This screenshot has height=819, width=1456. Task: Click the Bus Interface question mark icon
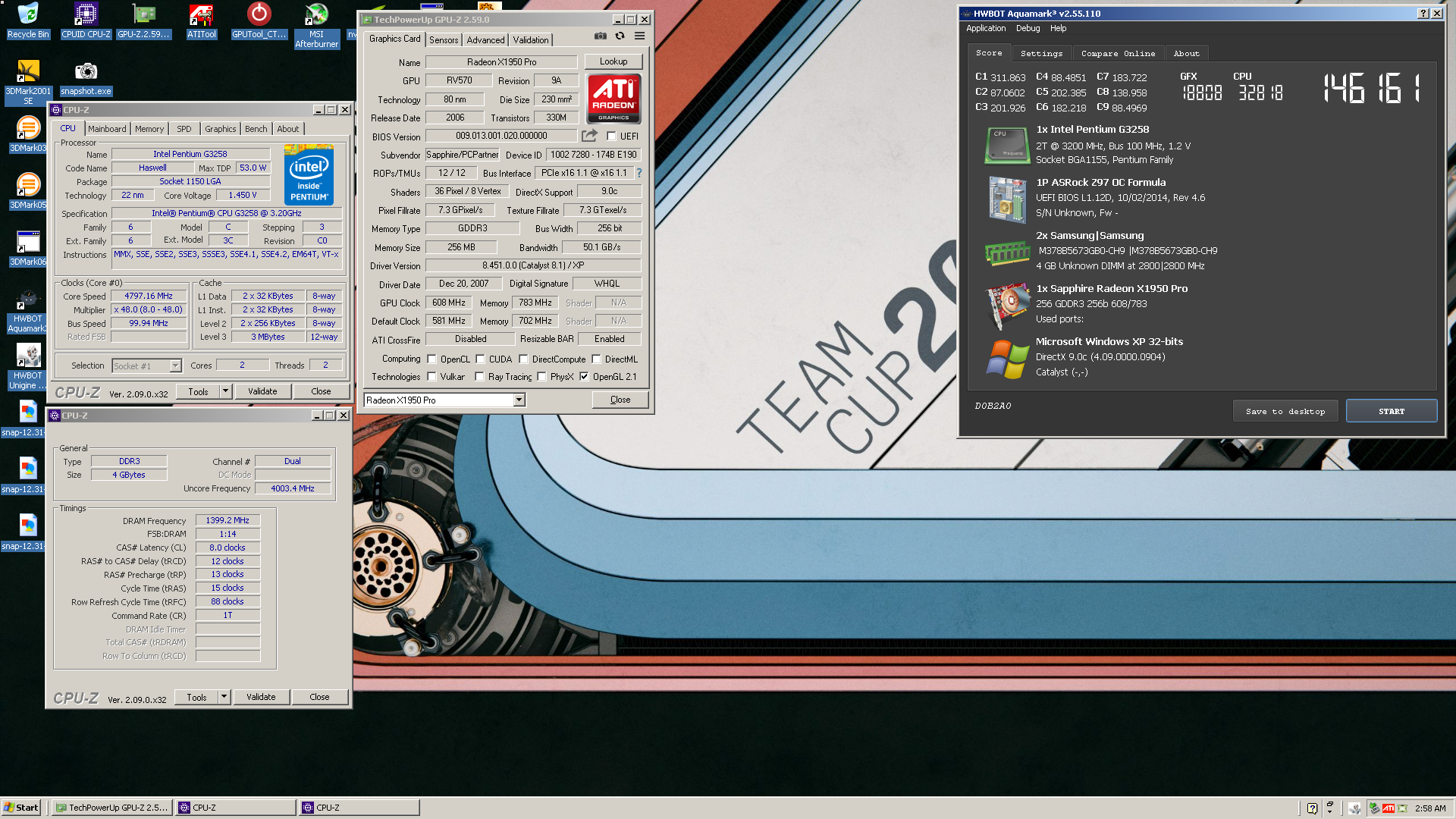[639, 173]
